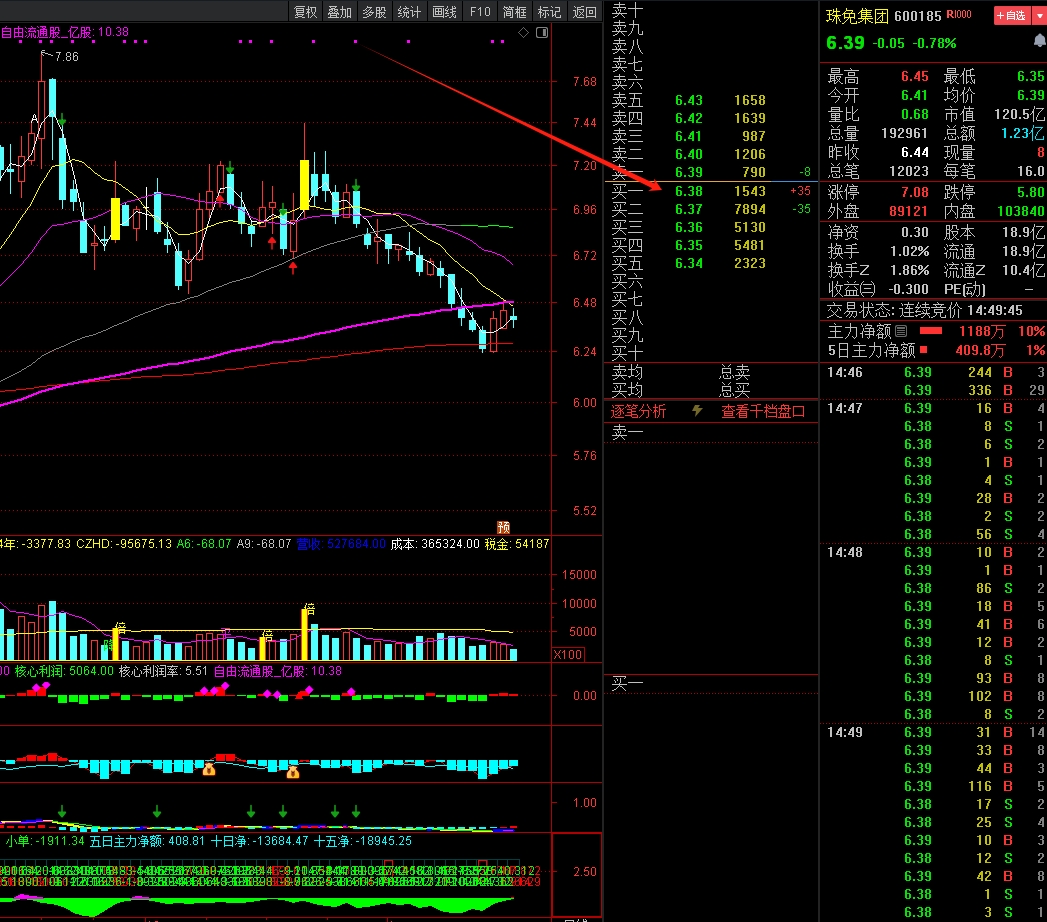Open the dropdown arrow next to +自选

[x=1040, y=15]
